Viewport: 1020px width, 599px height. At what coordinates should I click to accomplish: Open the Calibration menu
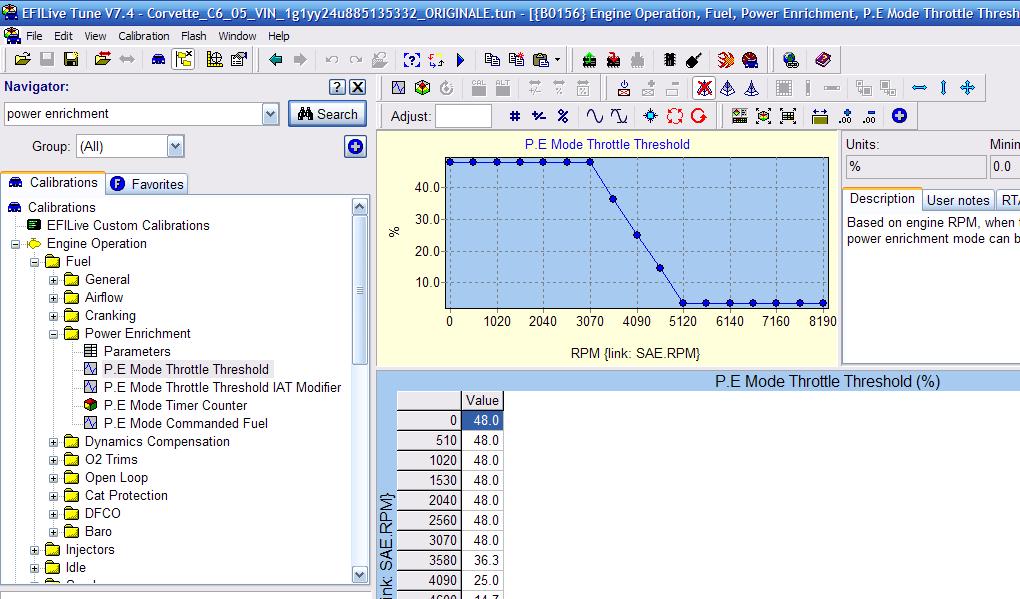(144, 36)
